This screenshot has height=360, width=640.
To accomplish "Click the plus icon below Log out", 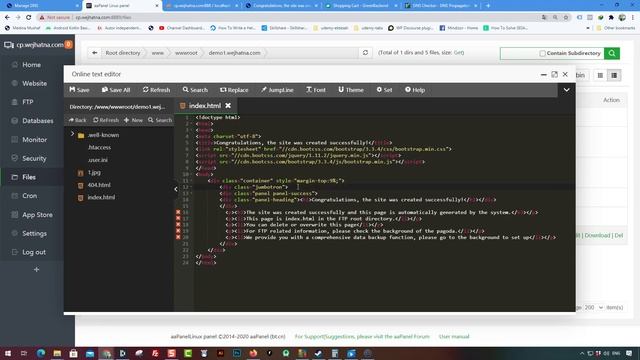I will coord(36,270).
